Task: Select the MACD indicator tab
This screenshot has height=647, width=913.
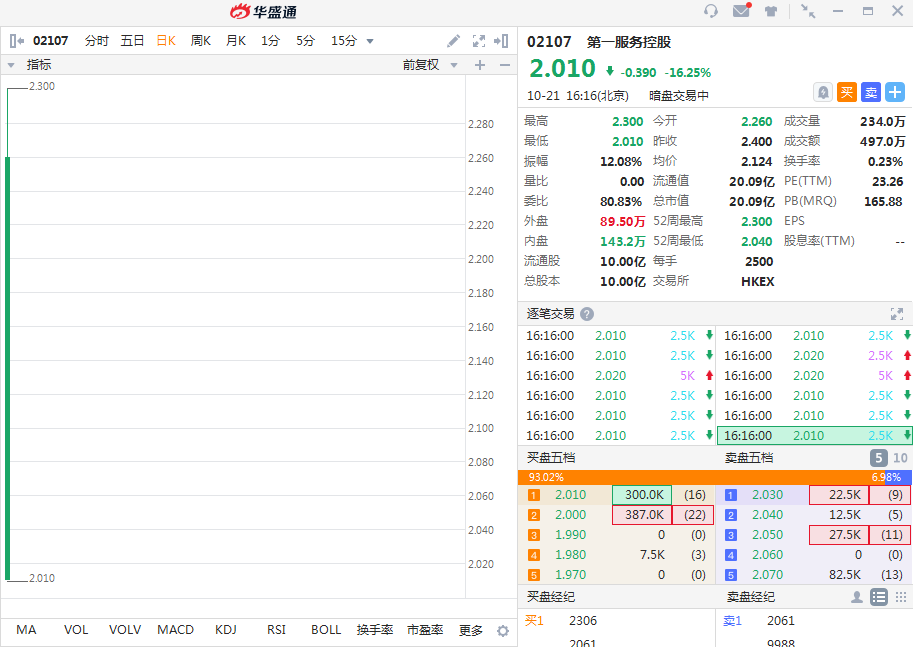Action: 175,630
